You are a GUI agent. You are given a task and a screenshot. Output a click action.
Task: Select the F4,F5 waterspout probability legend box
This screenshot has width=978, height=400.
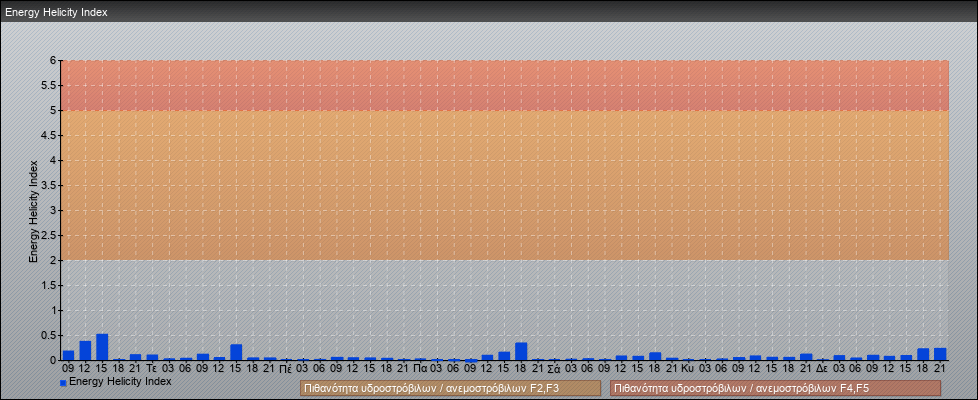tap(775, 388)
